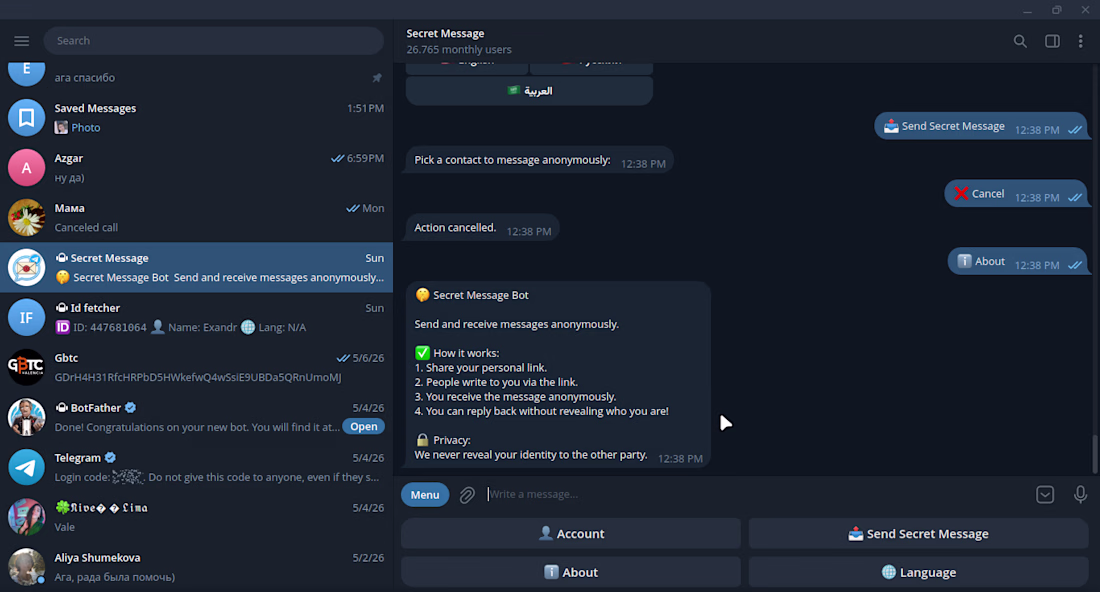The image size is (1100, 592).
Task: Click the About keyboard button
Action: (571, 572)
